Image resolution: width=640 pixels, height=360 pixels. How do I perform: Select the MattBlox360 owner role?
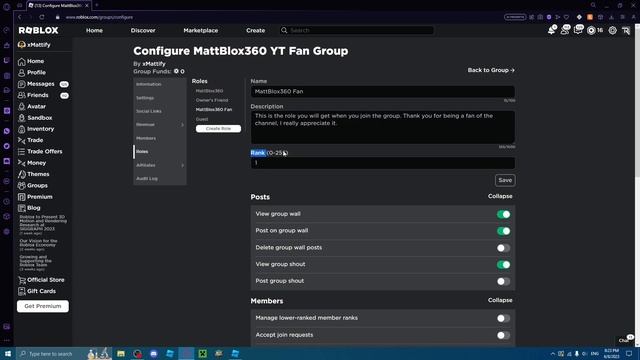click(209, 91)
